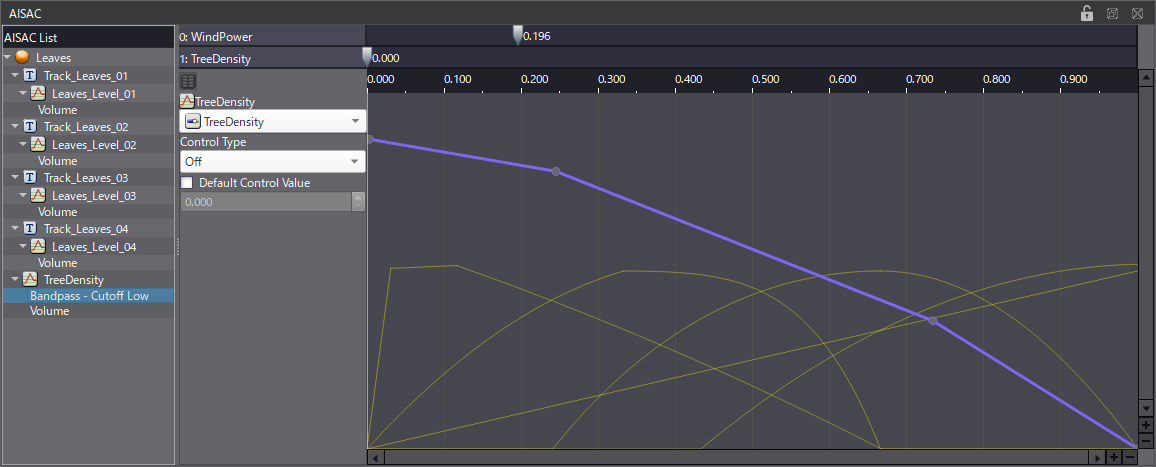Click the horizontal scrollbar left arrow
Screen dimensions: 1156x467
pos(375,458)
